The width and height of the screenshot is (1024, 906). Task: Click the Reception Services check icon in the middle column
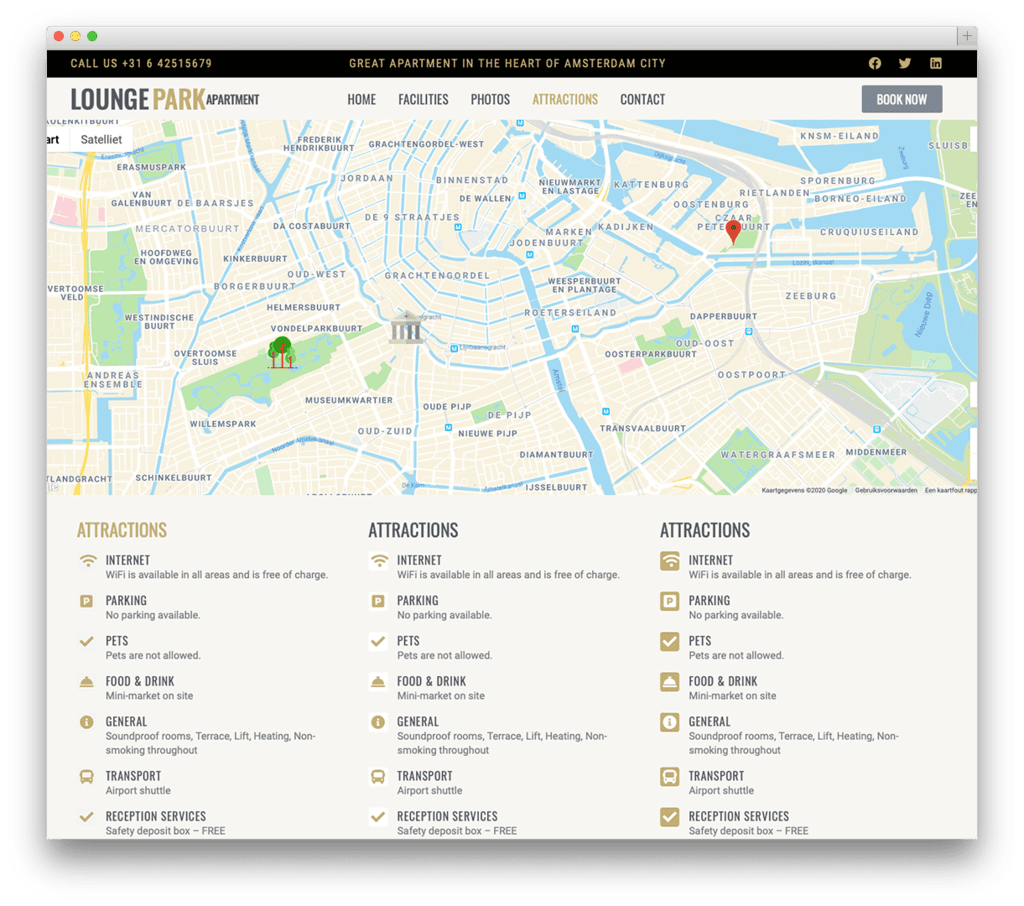pos(377,817)
